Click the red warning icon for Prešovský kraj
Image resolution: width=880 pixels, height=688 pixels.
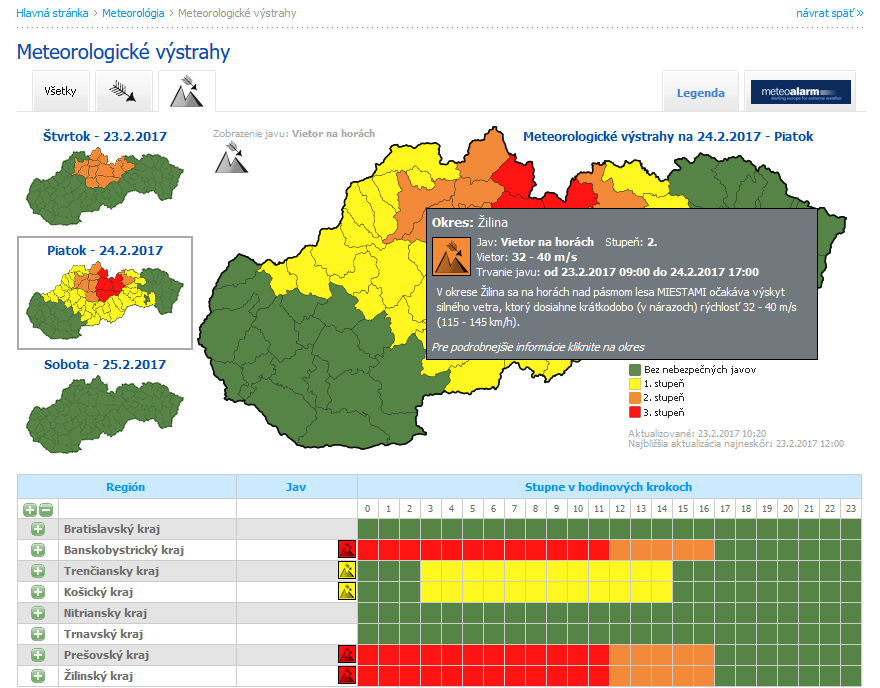(347, 654)
